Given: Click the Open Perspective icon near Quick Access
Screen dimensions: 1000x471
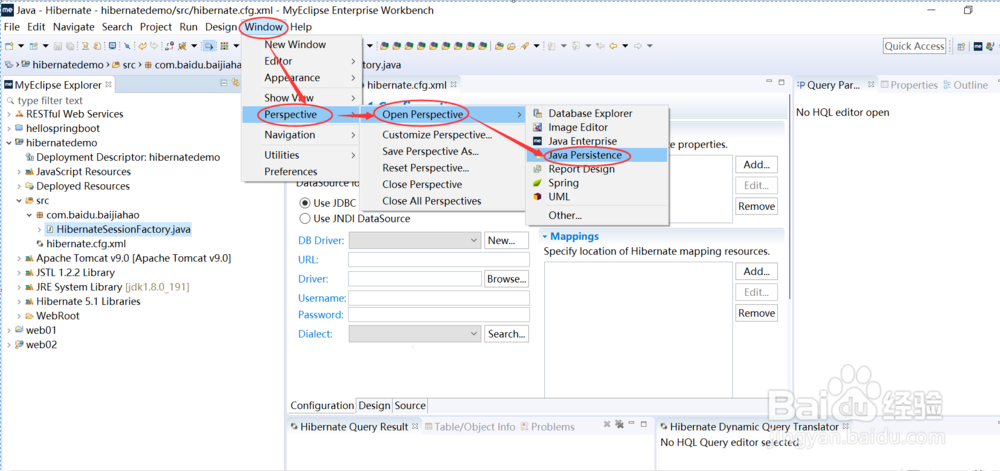Looking at the screenshot, I should click(x=961, y=47).
